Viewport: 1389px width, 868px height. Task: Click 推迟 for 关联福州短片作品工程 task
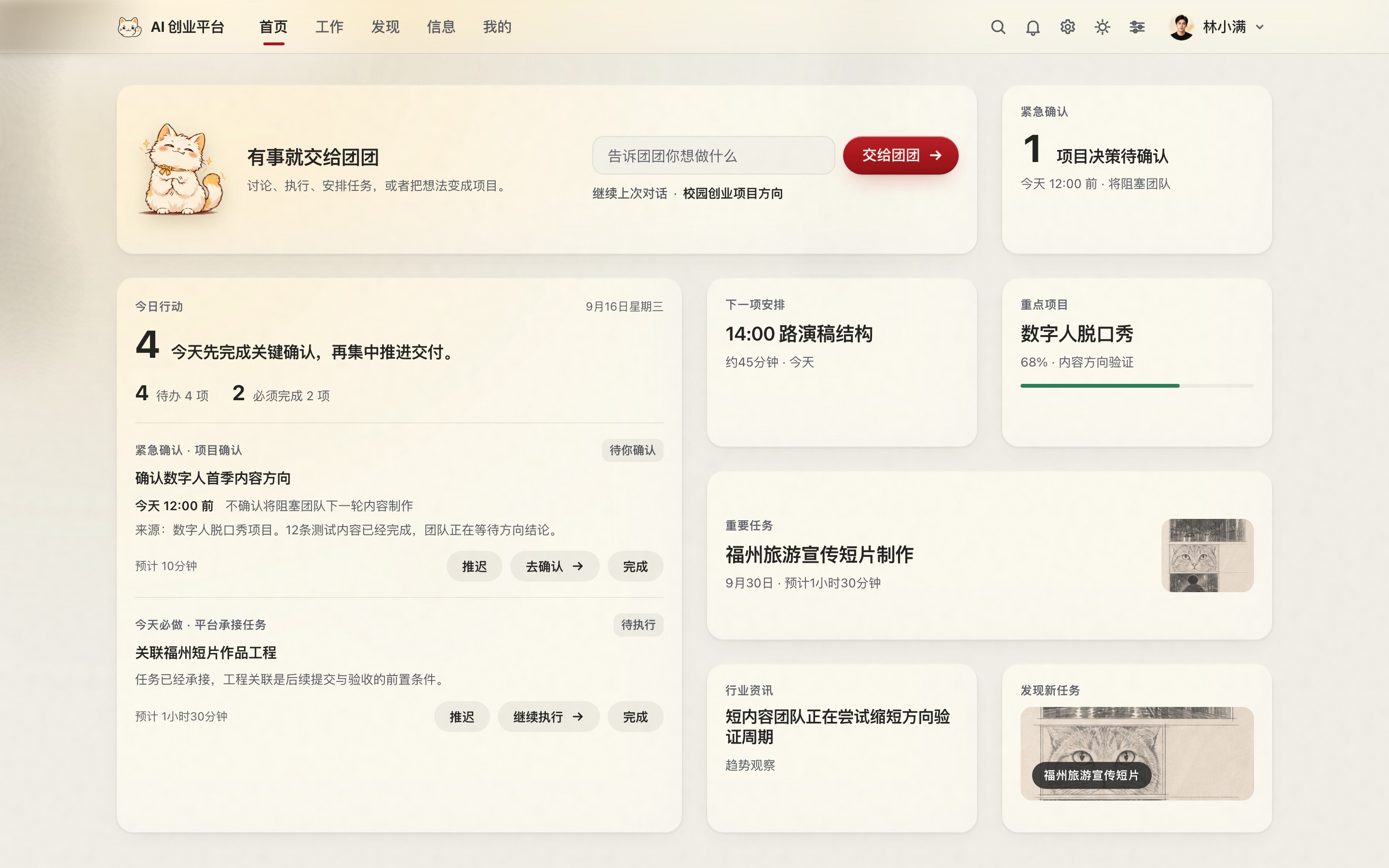tap(462, 717)
